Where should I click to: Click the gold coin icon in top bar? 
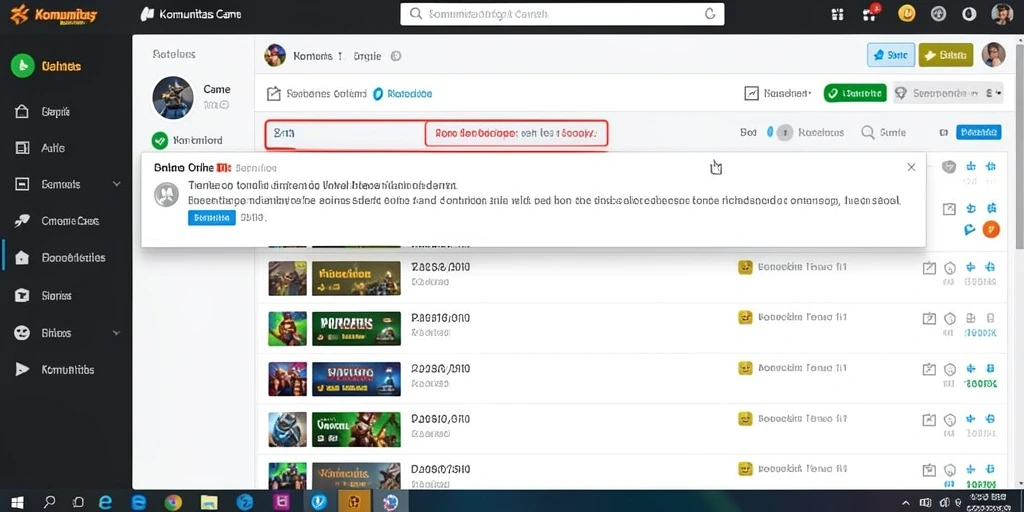click(906, 14)
